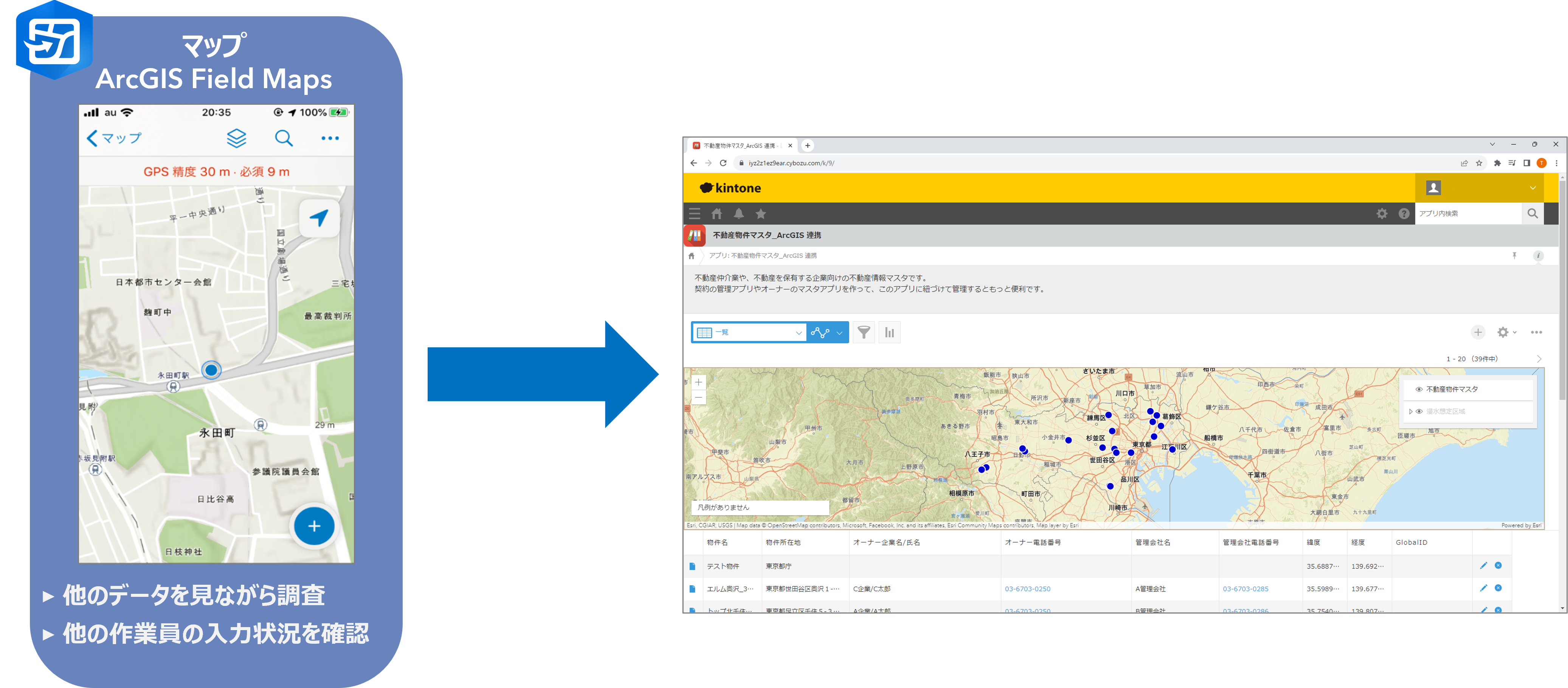Click the 凡例がありません legend box
Screen dimensions: 1568x688
click(x=760, y=507)
